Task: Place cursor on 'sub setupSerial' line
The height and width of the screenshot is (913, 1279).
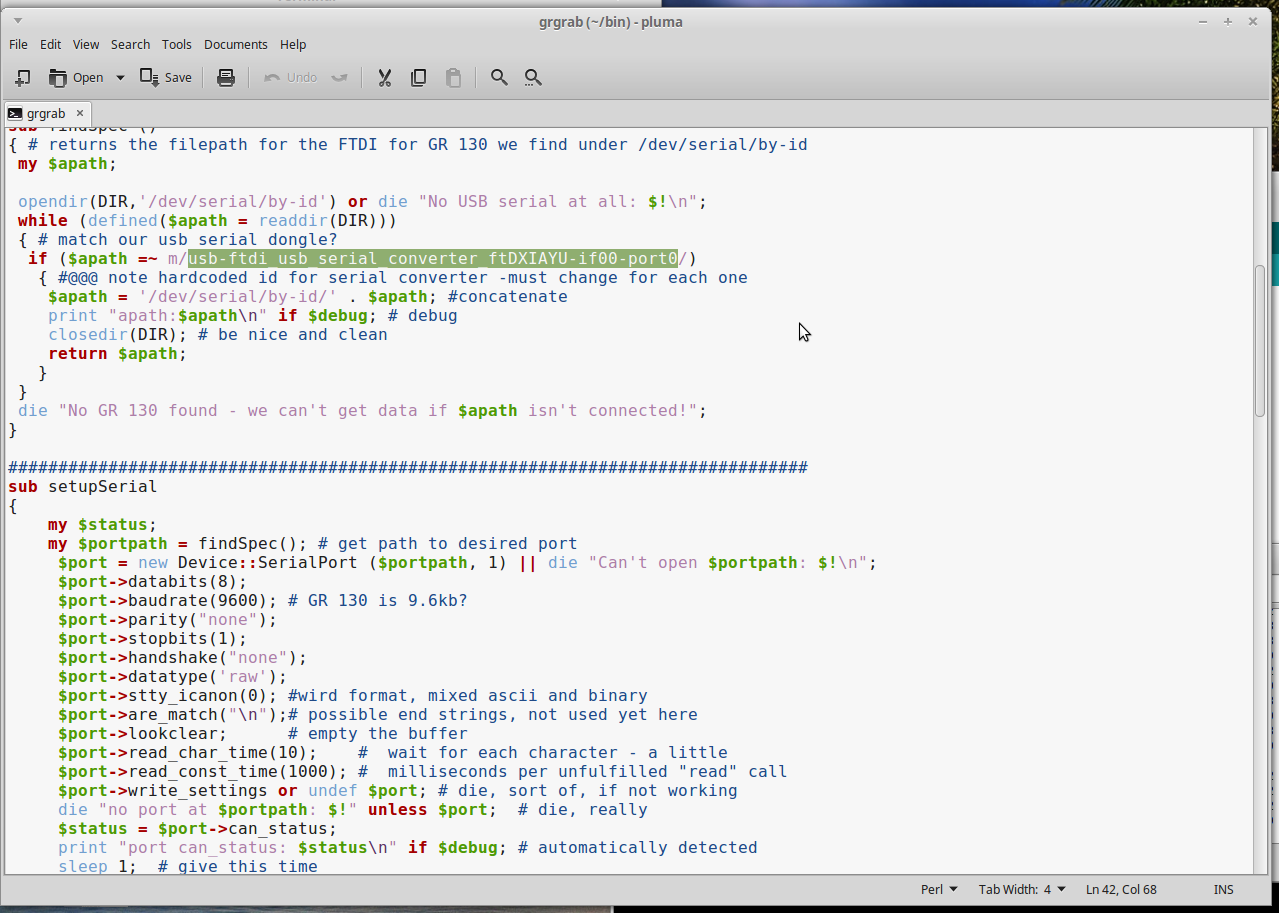Action: [x=83, y=487]
